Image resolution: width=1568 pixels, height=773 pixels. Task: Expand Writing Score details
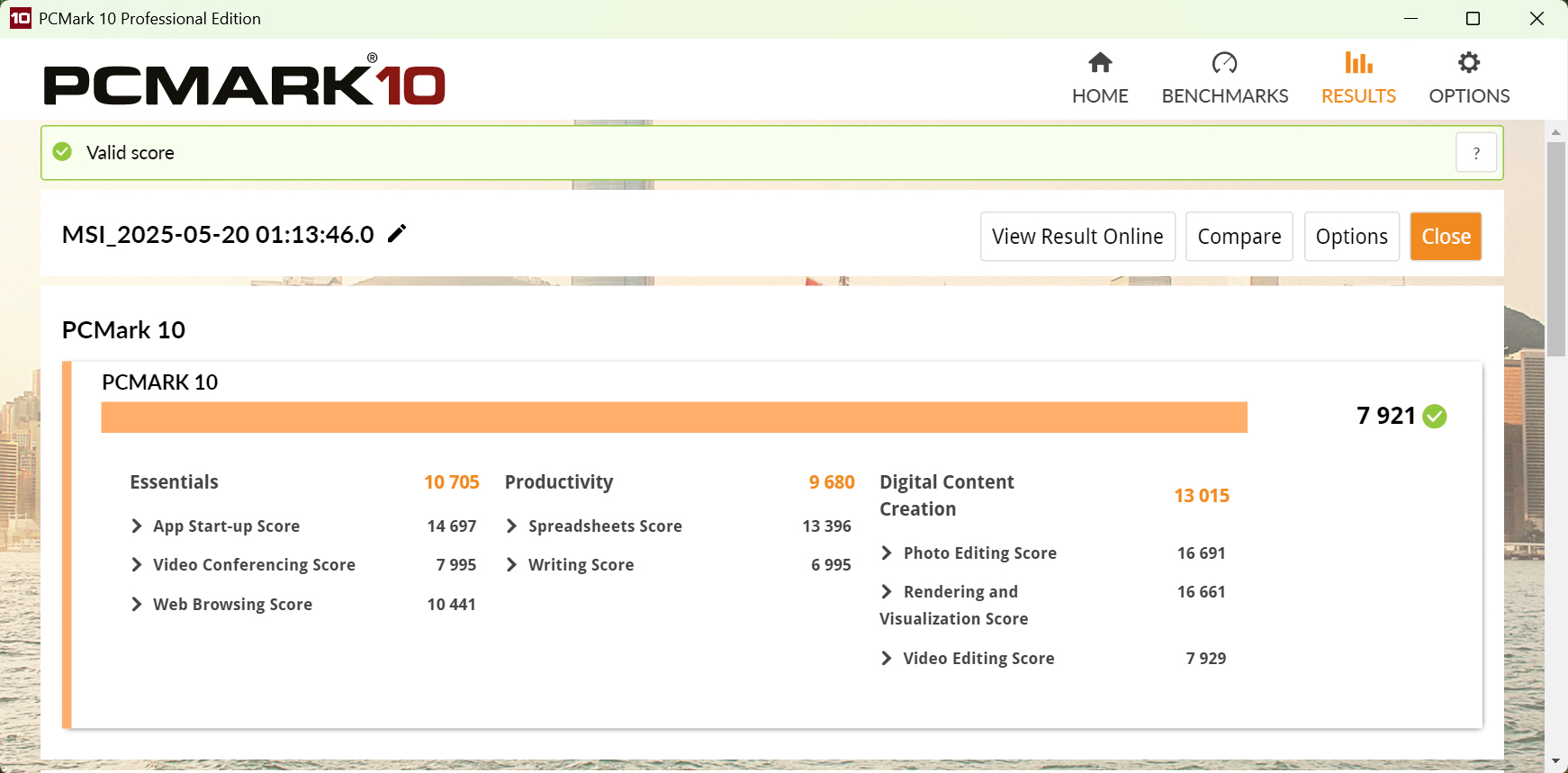(x=511, y=564)
